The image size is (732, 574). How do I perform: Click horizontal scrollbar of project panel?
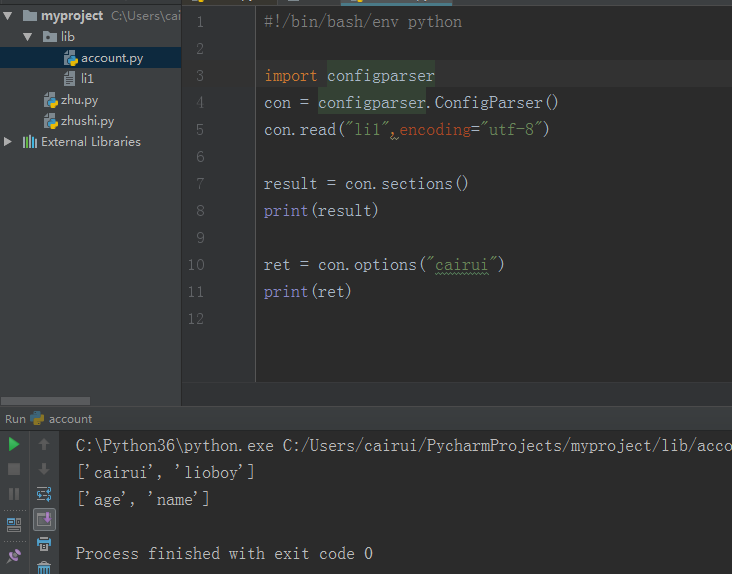click(45, 401)
